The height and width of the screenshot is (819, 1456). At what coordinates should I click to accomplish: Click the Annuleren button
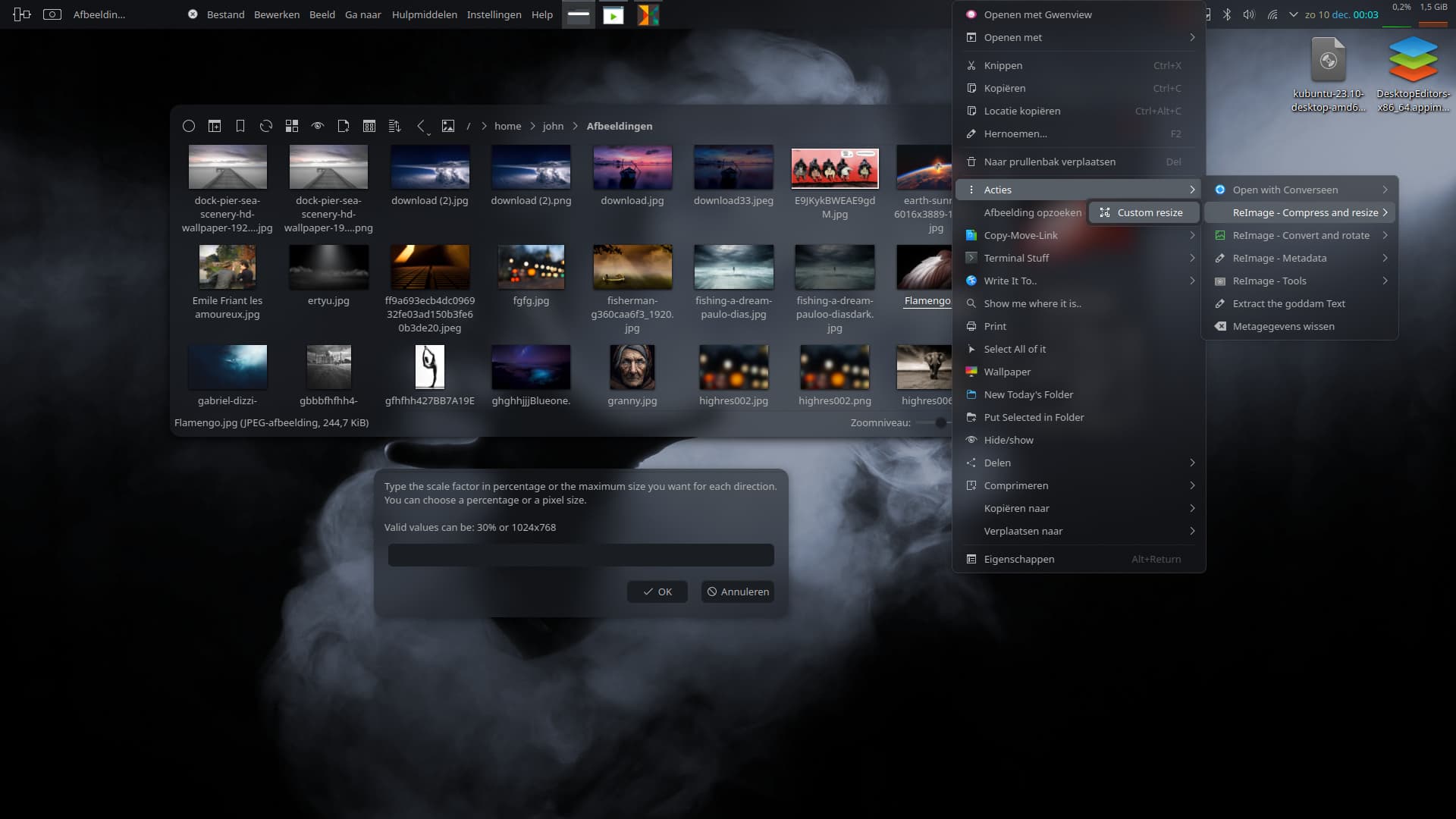(737, 591)
